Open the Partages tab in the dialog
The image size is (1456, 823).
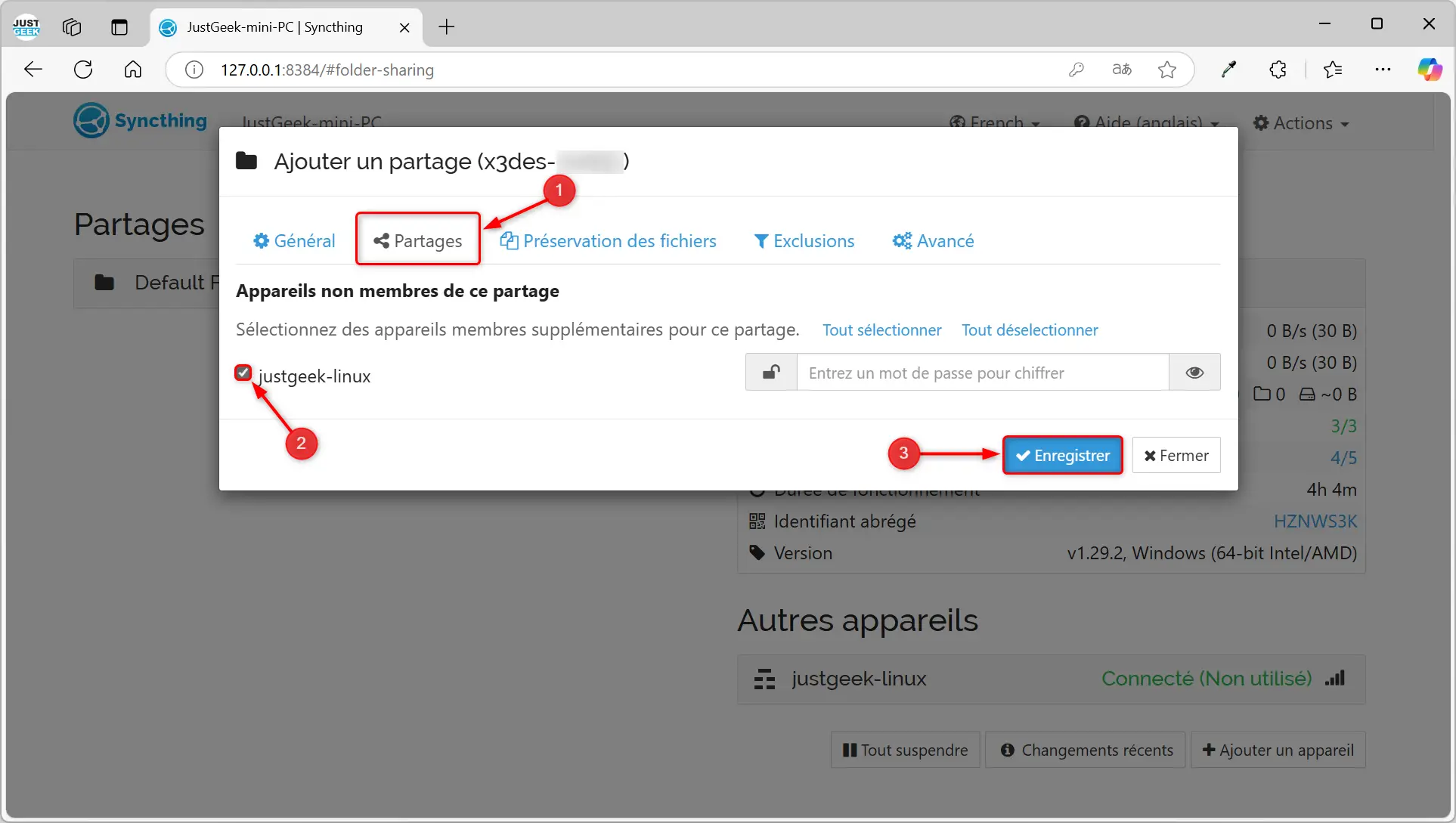pyautogui.click(x=417, y=240)
